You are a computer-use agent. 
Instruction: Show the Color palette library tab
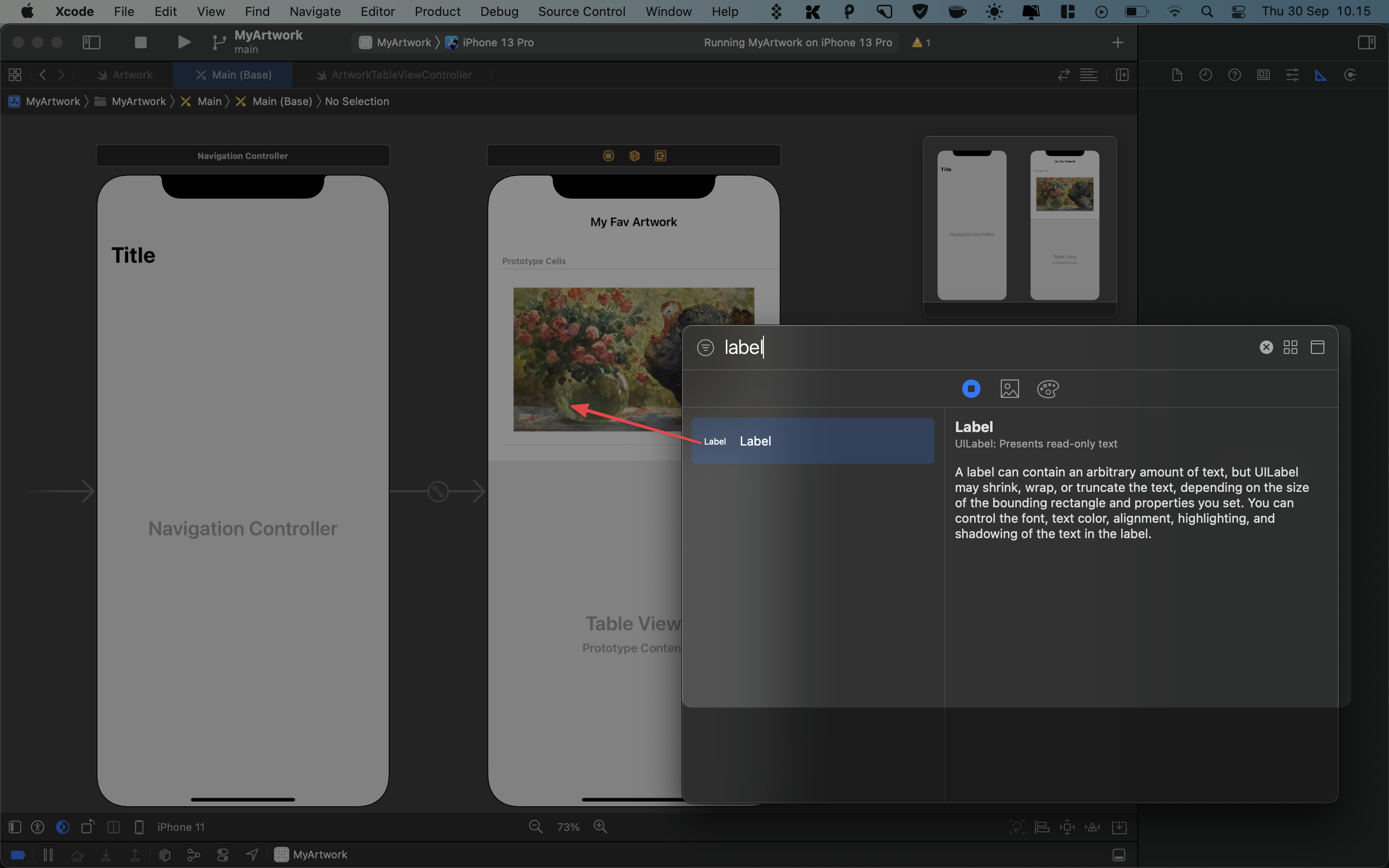click(1048, 389)
